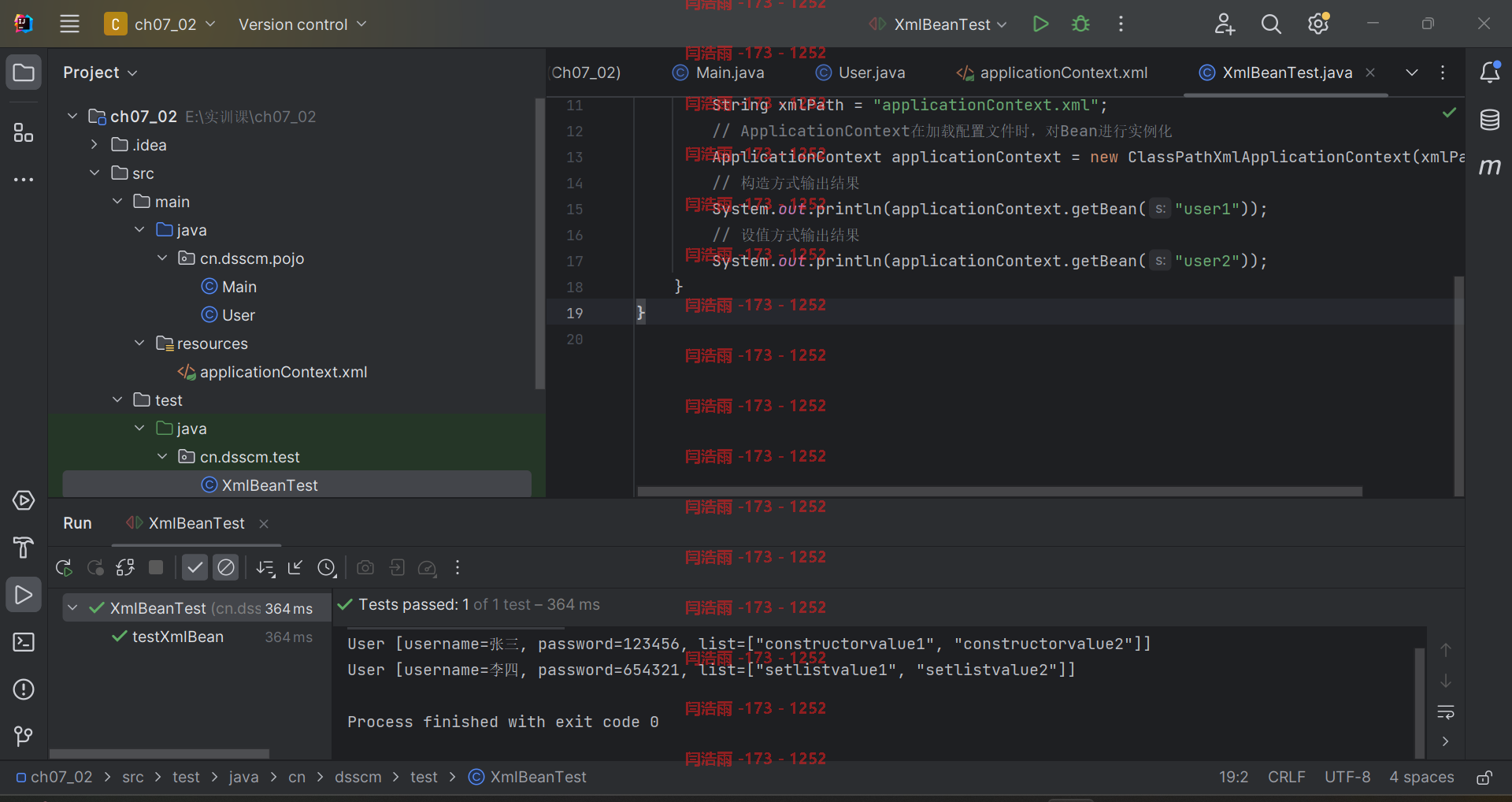This screenshot has height=802, width=1512.
Task: Open the Git version control tool window
Action: tap(24, 737)
